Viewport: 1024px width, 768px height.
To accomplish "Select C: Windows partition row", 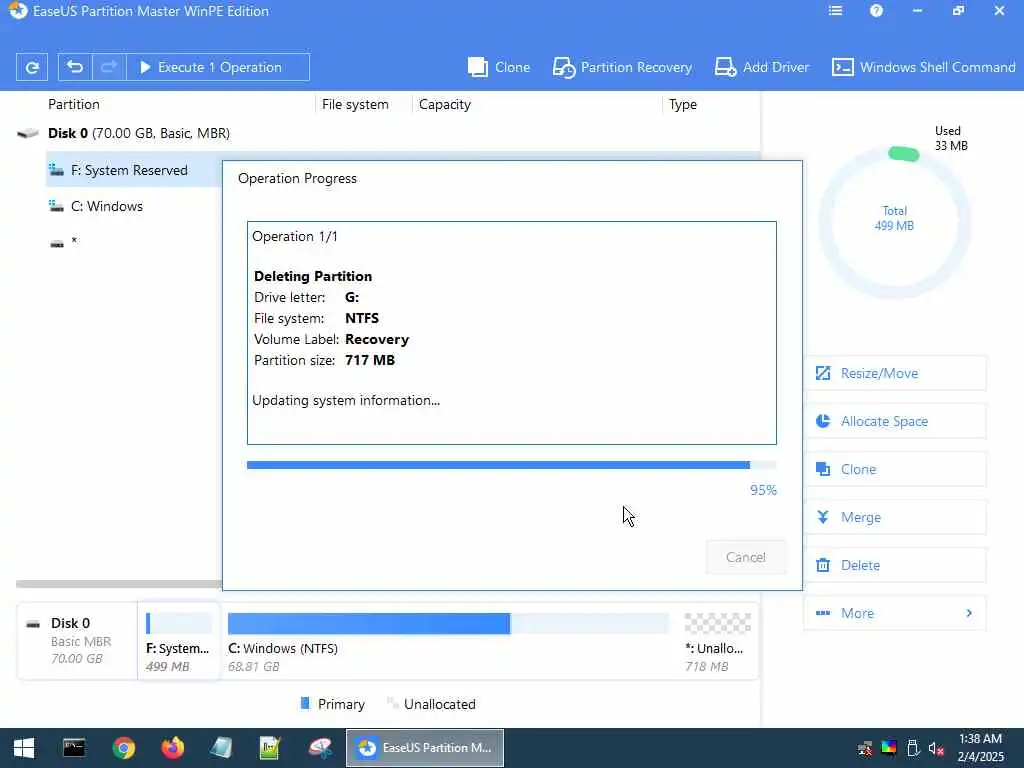I will coord(134,206).
